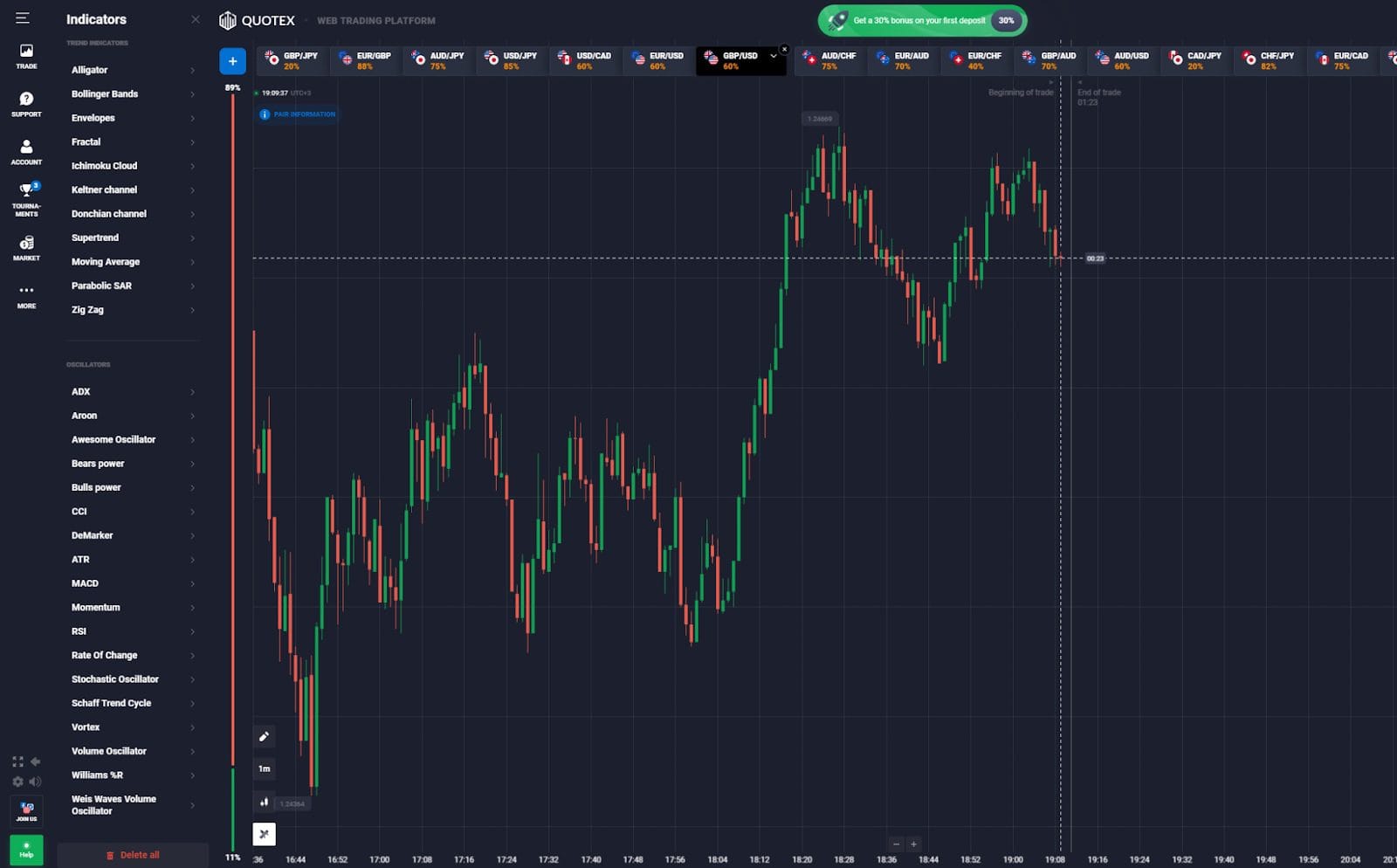Open Tournaments from the sidebar

(26, 200)
